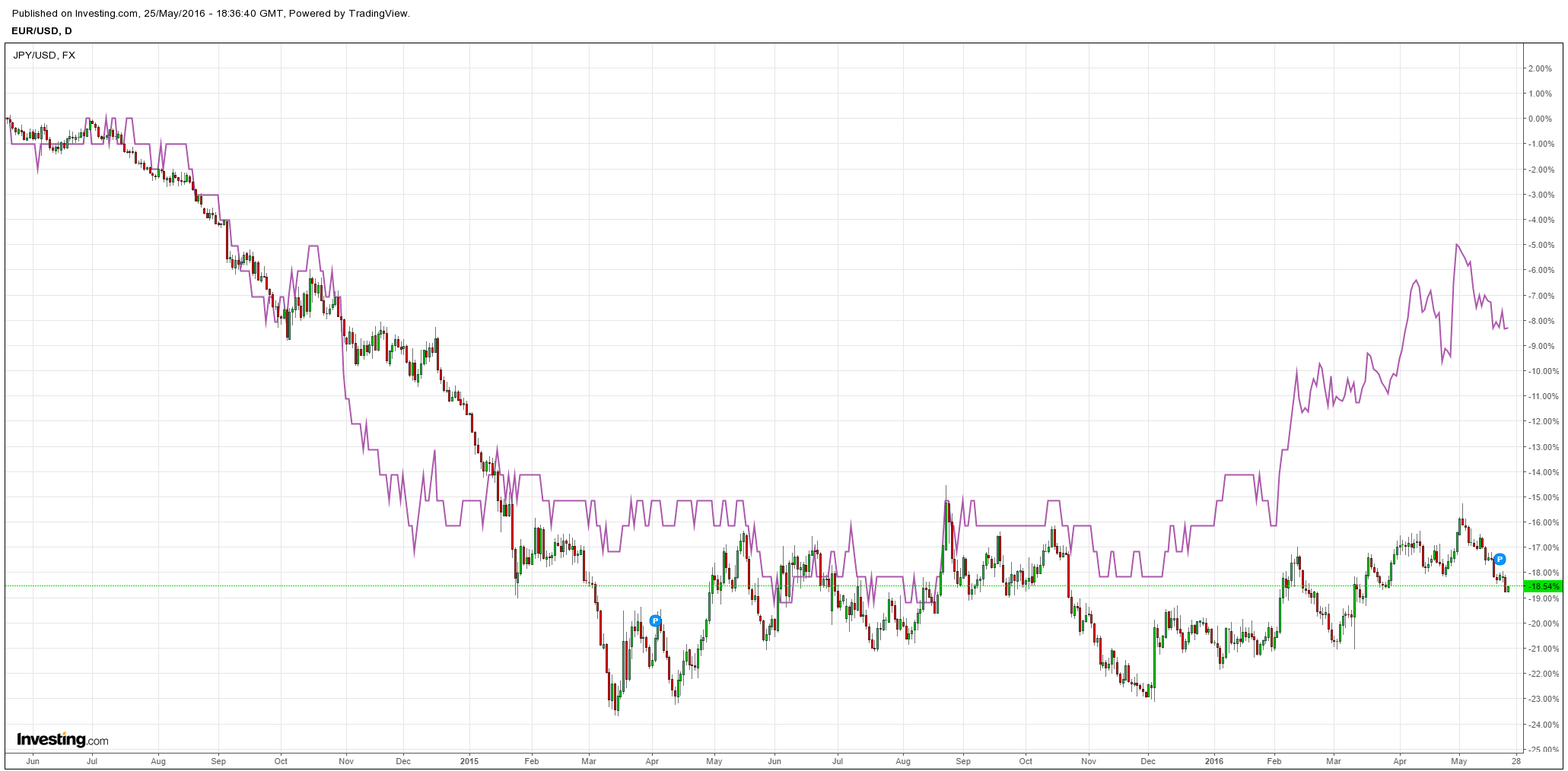Image resolution: width=1568 pixels, height=771 pixels.
Task: Click the EUR/USD, D chart title
Action: point(42,30)
